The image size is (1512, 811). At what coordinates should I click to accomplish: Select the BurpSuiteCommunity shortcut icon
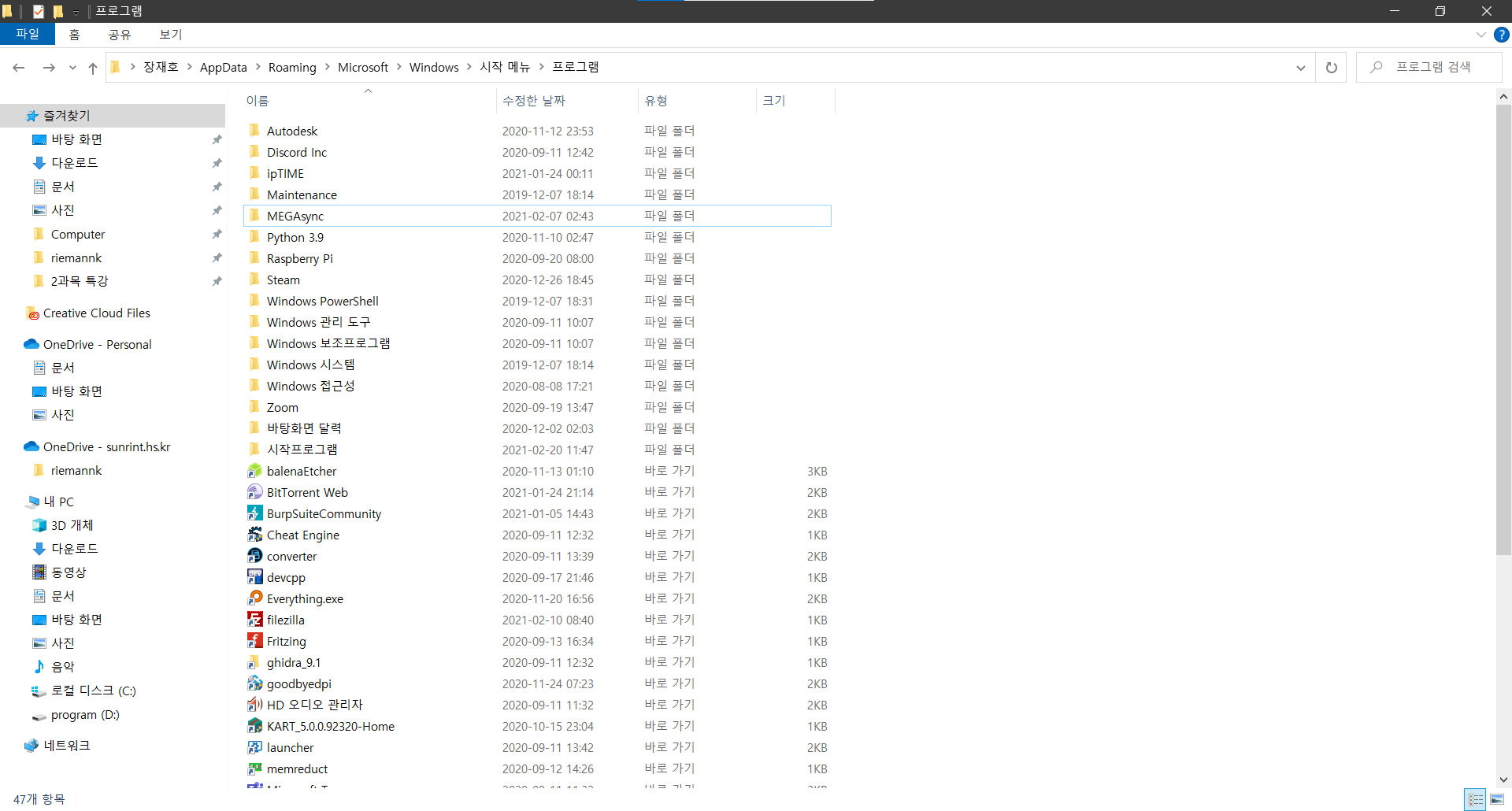[254, 513]
